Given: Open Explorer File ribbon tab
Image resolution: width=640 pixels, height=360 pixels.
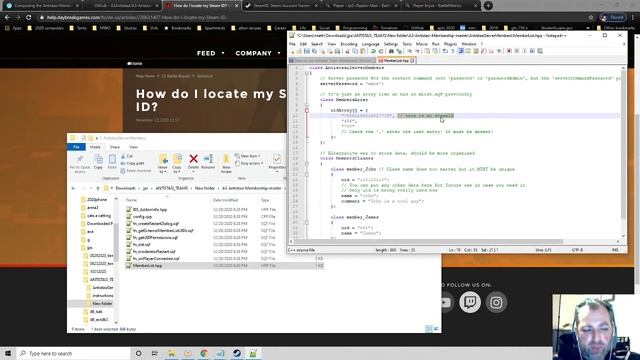Looking at the screenshot, I should [76, 147].
